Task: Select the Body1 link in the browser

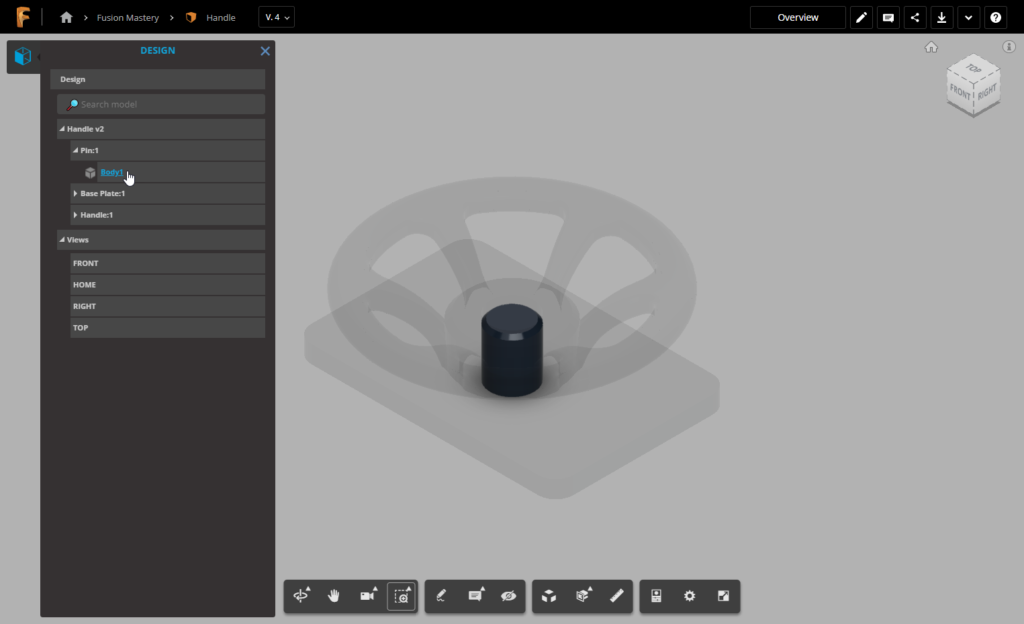Action: (113, 171)
